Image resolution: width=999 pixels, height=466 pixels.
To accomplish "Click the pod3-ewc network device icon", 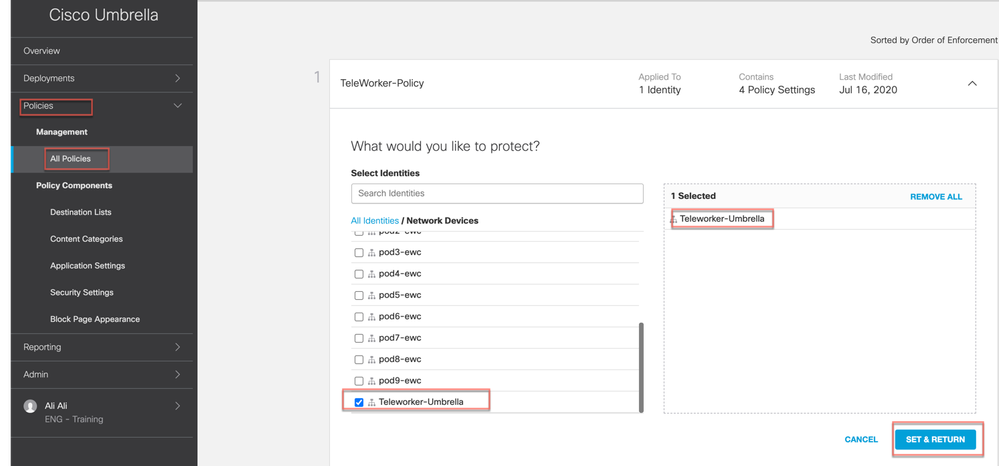I will pyautogui.click(x=371, y=253).
